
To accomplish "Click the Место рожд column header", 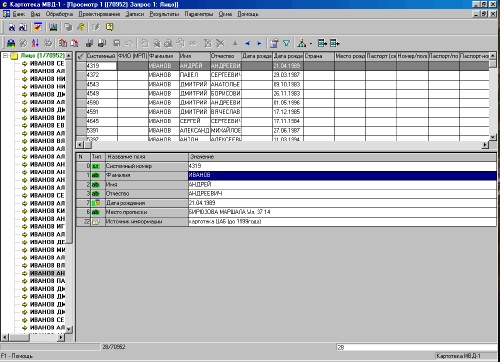I will coord(350,56).
